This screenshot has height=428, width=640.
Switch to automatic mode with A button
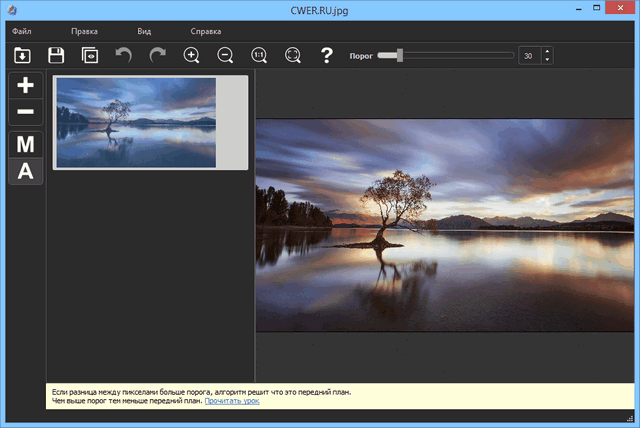point(25,171)
